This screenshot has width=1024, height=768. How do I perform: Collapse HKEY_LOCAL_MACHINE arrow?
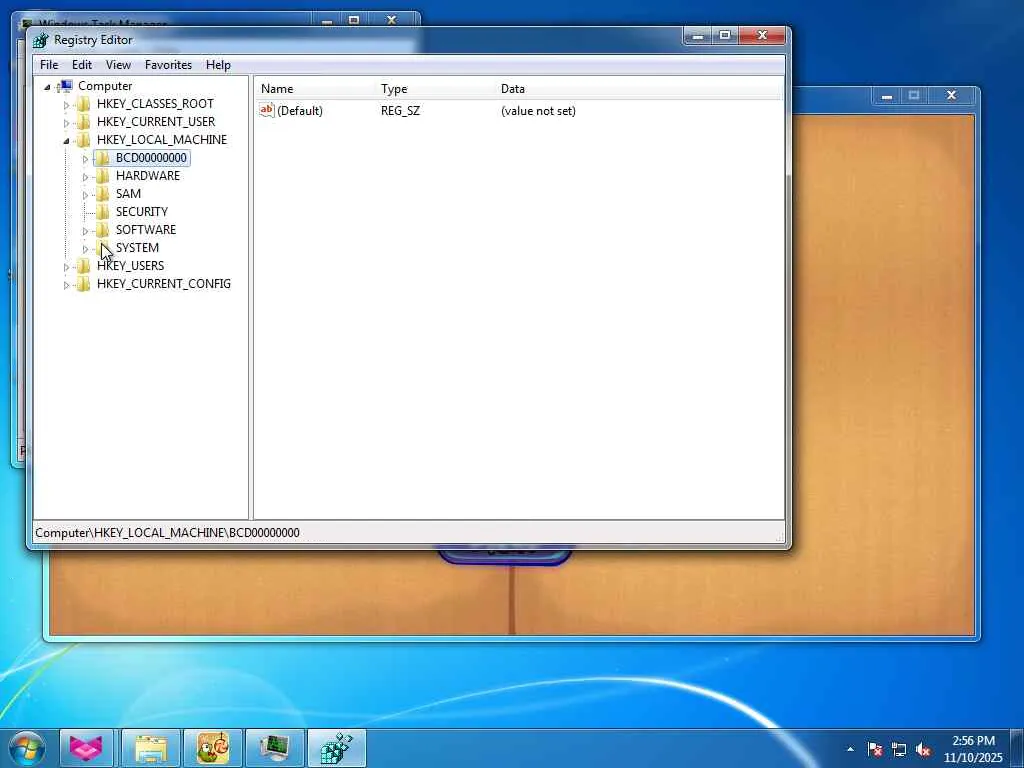[x=66, y=140]
